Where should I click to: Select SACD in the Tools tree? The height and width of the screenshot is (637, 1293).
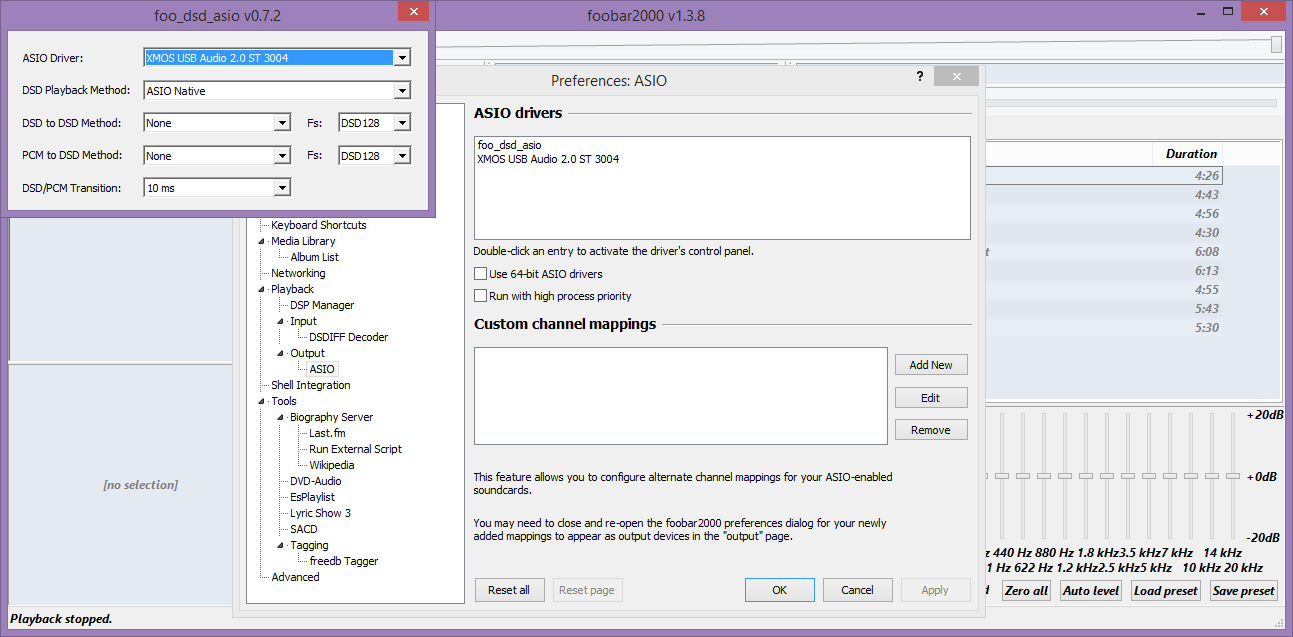[303, 529]
